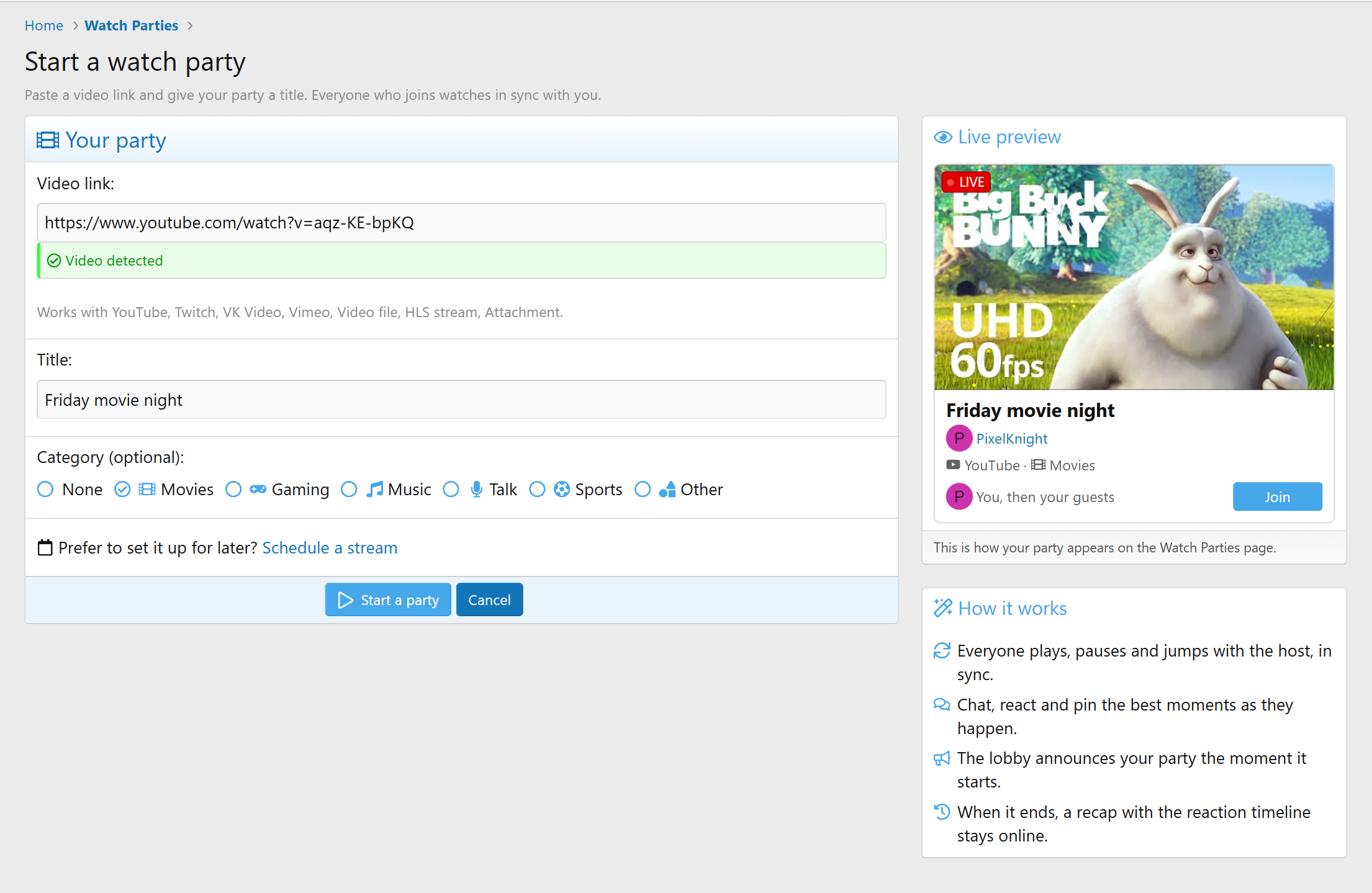
Task: Click the YouTube icon in the preview card
Action: click(x=953, y=465)
